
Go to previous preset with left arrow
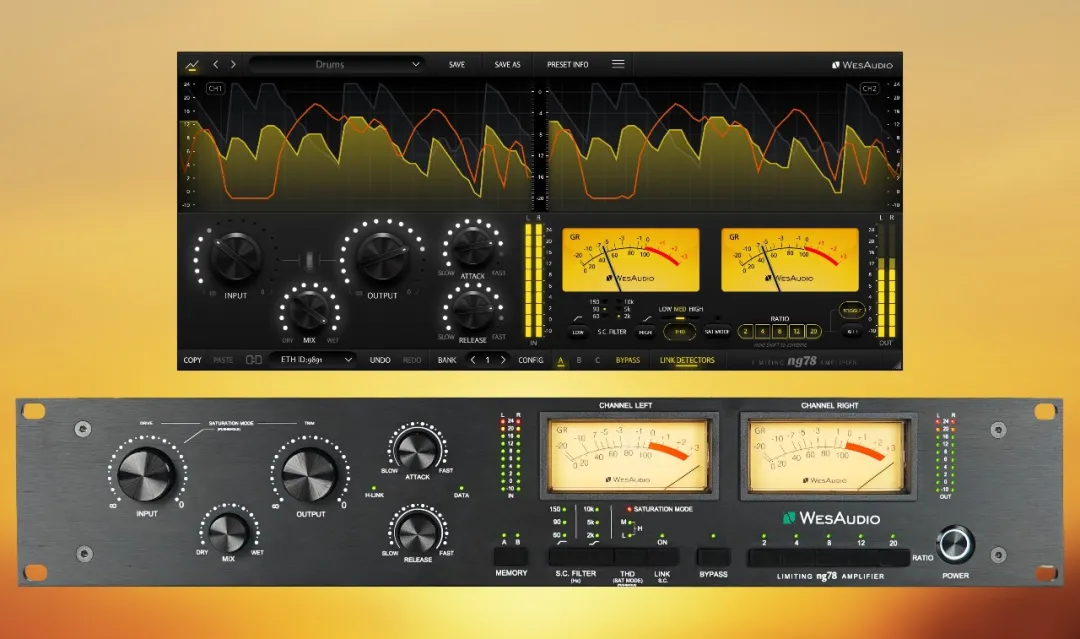coord(216,64)
